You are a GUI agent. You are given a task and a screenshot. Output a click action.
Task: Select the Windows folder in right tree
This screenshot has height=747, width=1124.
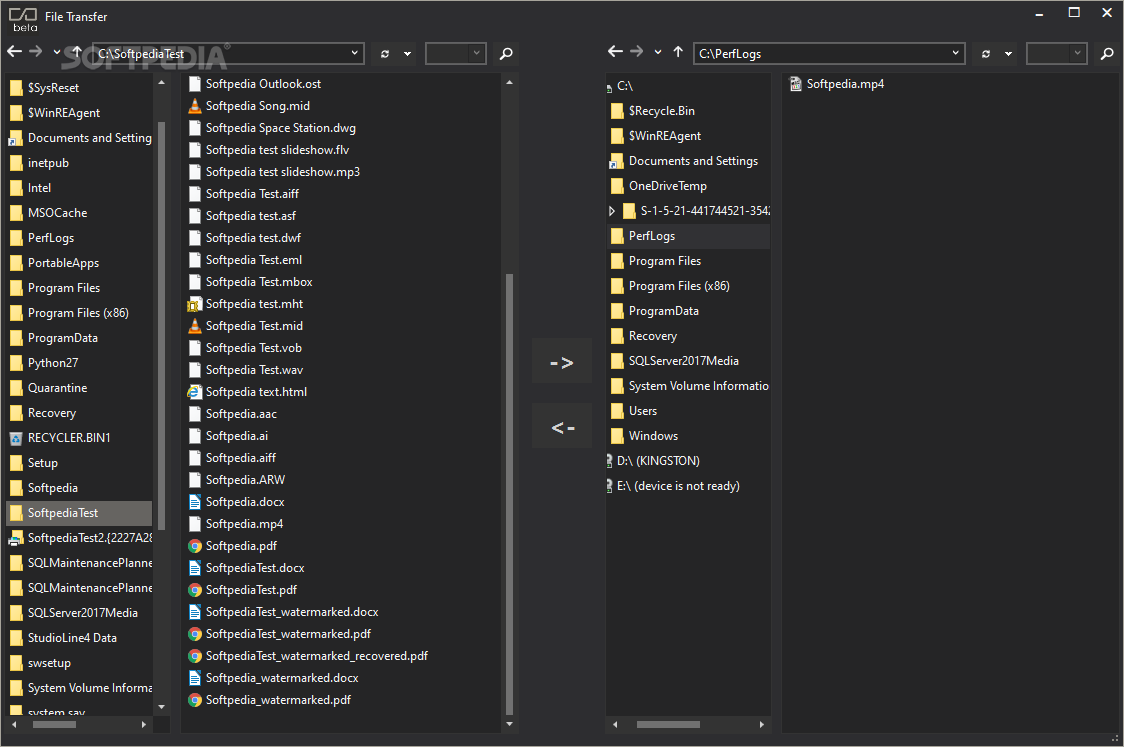point(644,436)
